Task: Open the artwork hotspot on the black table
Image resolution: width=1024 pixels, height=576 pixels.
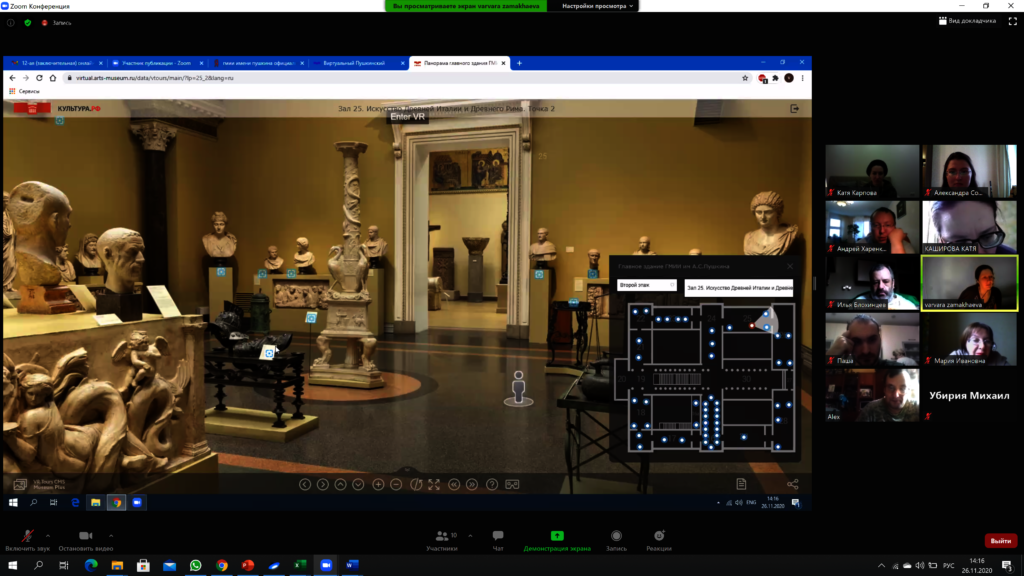Action: (268, 353)
